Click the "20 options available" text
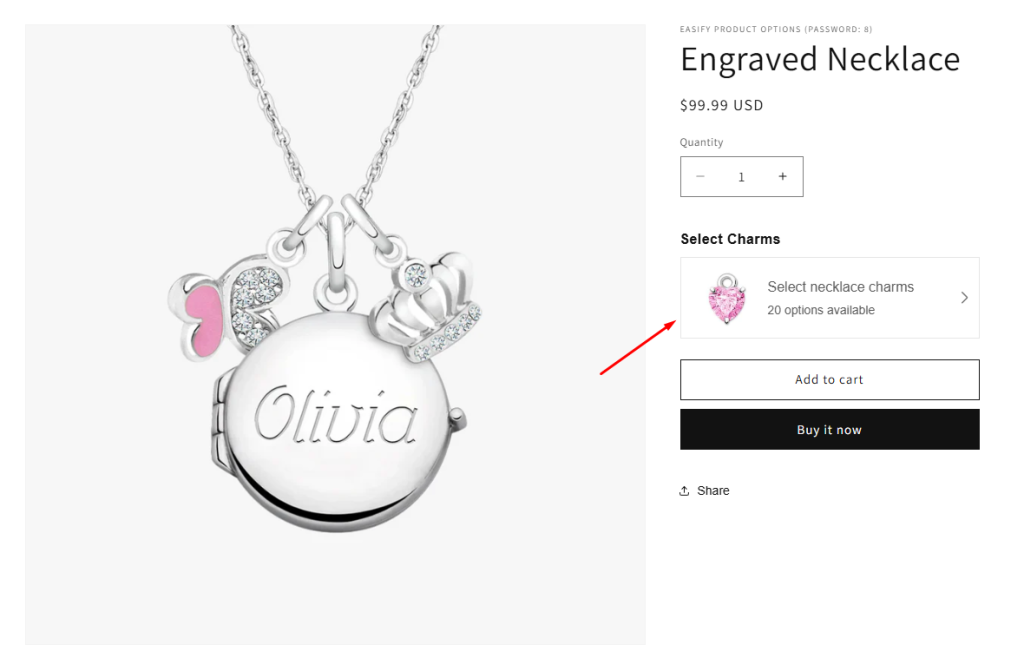The image size is (1024, 665). coord(820,310)
